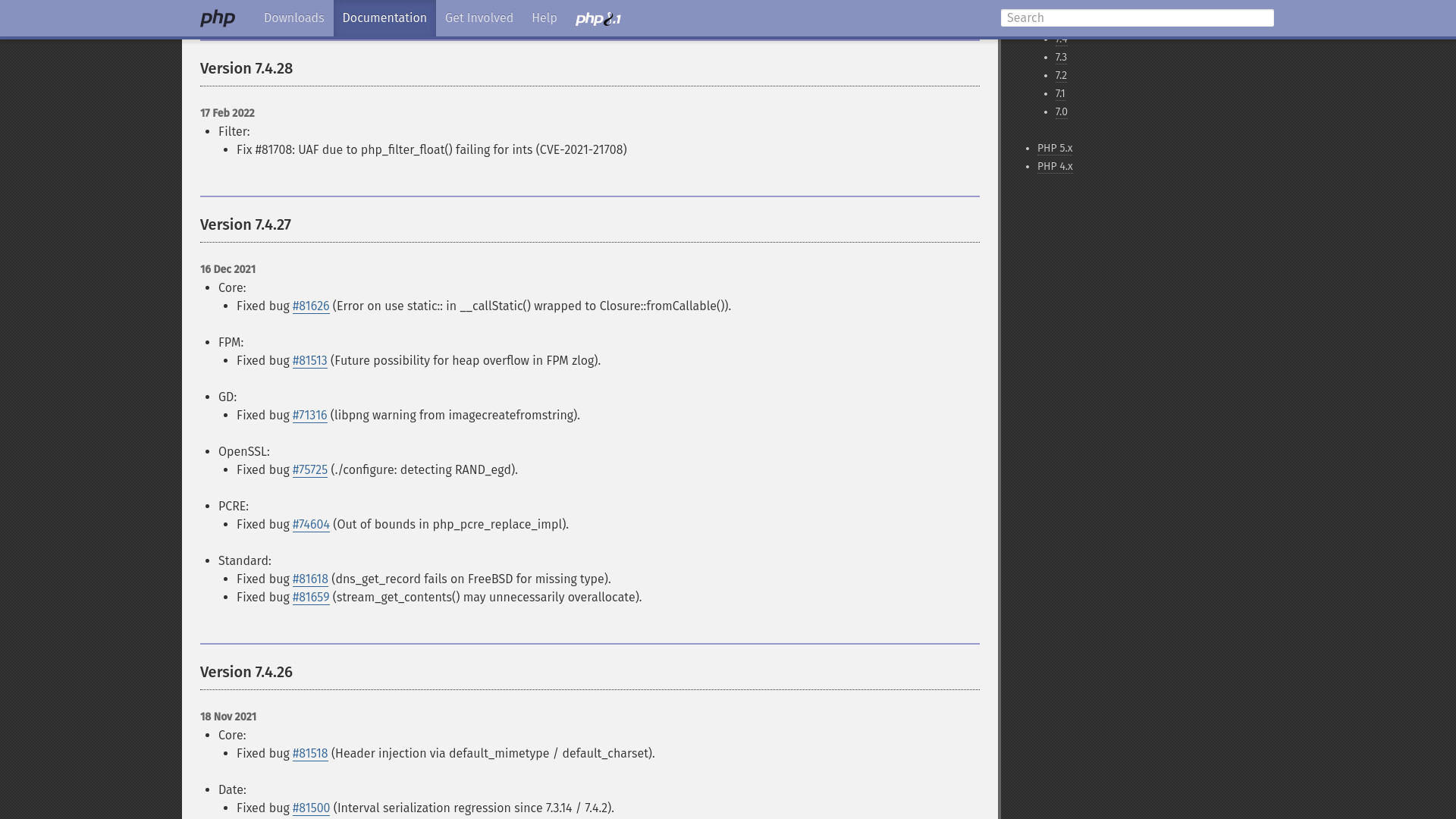
Task: Click the Date: section label
Action: tap(232, 790)
